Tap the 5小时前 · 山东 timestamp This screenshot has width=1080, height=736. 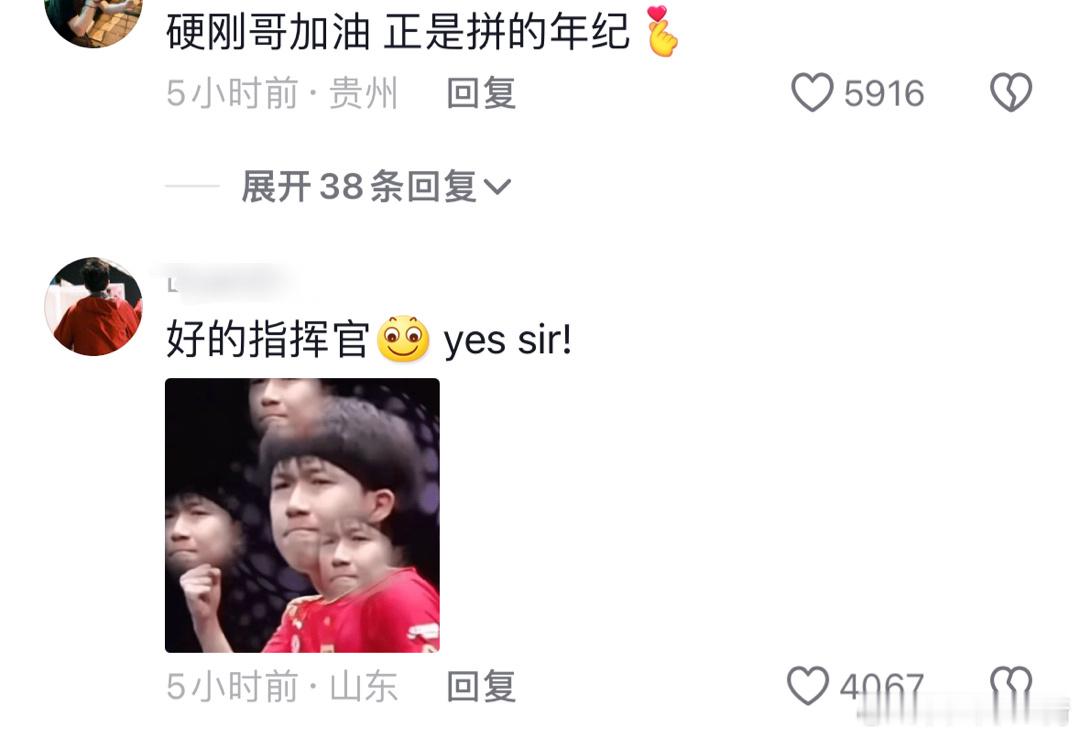point(282,686)
